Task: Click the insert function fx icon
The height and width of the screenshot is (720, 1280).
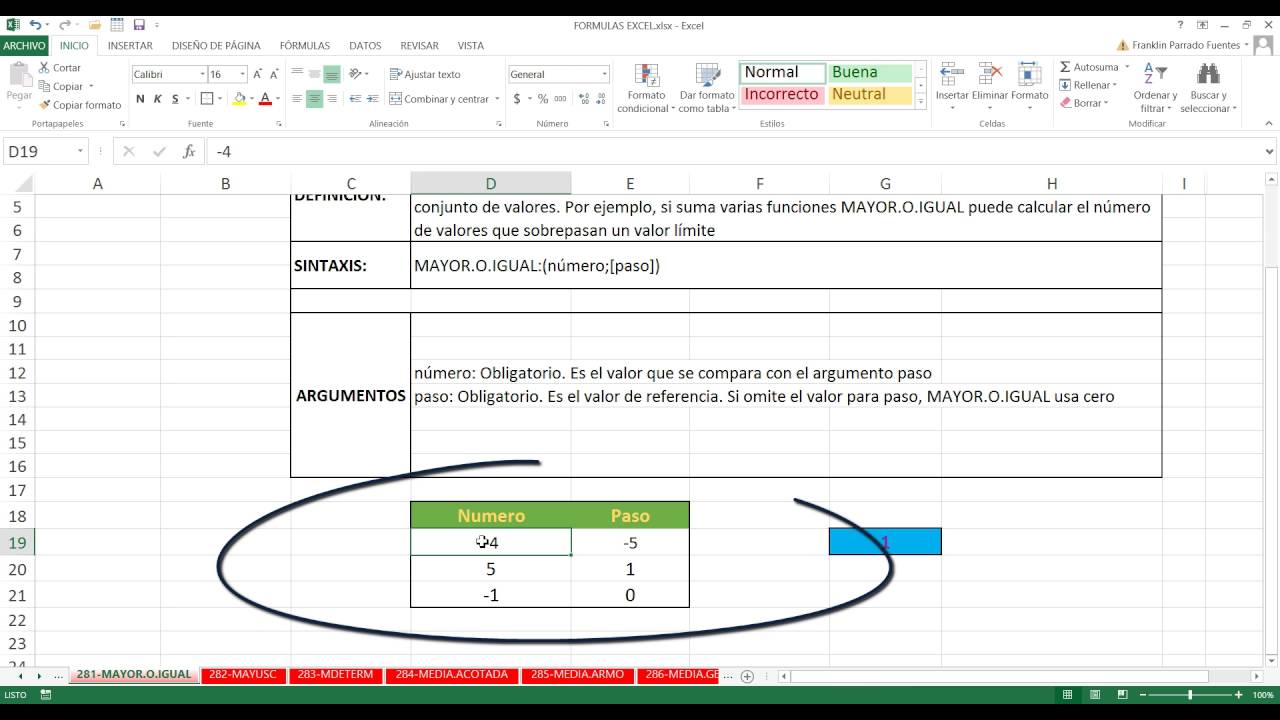Action: tap(189, 152)
